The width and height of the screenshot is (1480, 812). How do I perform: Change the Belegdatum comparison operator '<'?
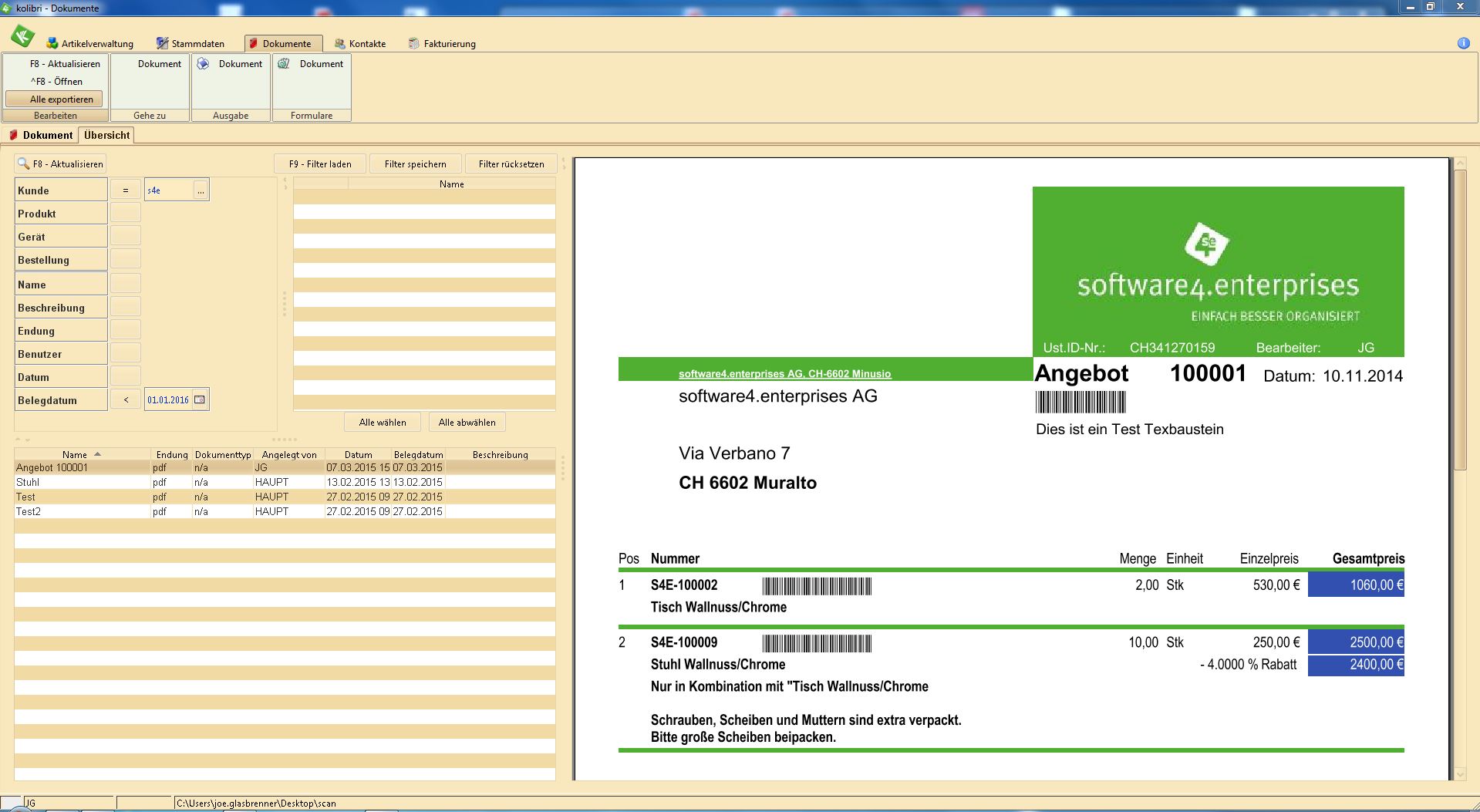[126, 399]
